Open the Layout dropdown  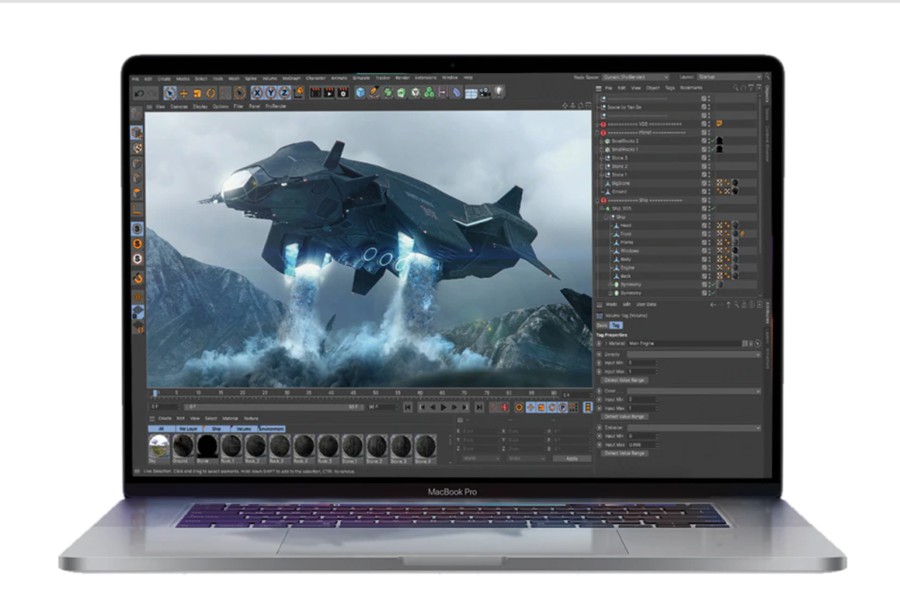click(x=729, y=77)
